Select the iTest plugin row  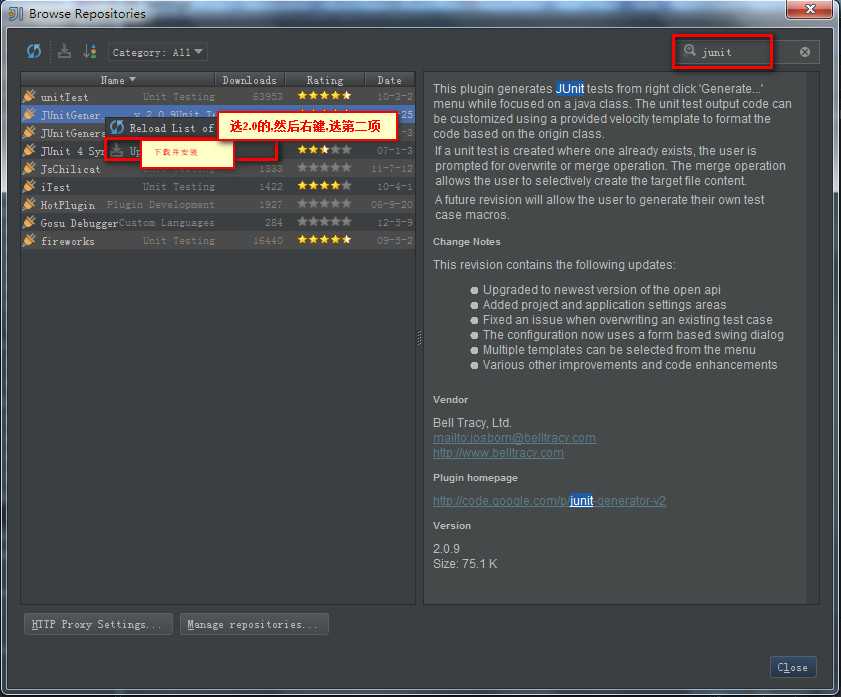click(218, 187)
